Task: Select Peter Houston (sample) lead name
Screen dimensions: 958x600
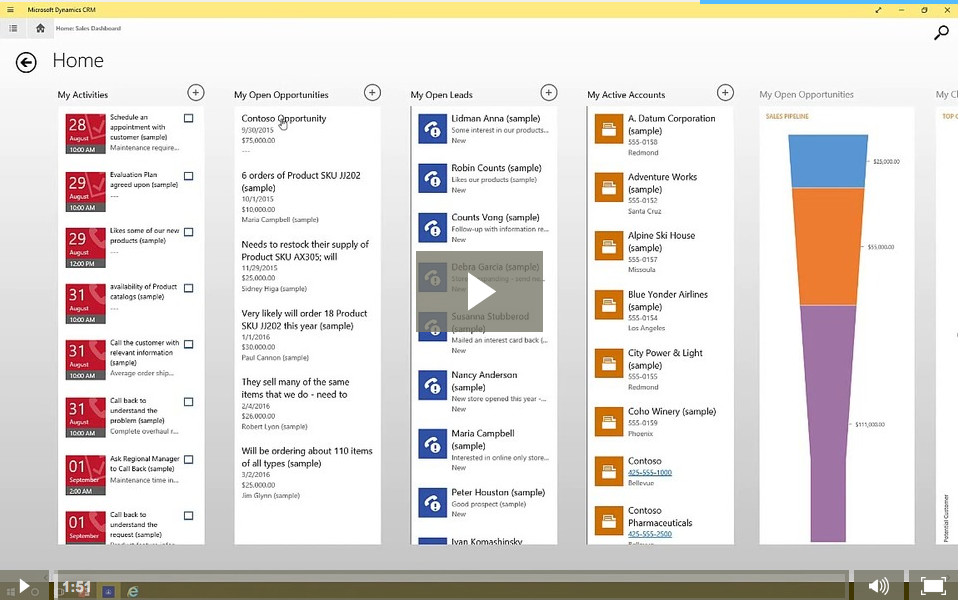Action: (498, 492)
